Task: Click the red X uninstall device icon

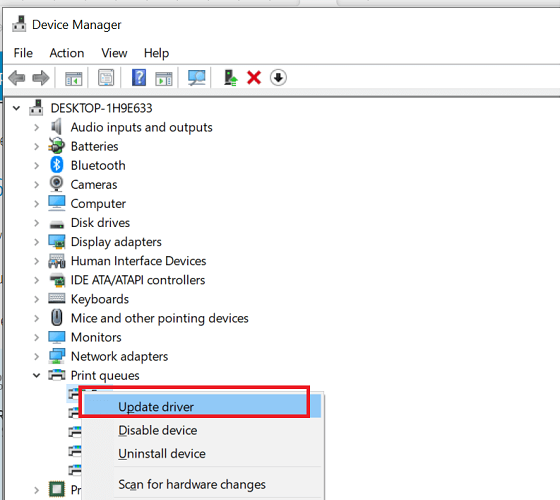Action: (254, 78)
